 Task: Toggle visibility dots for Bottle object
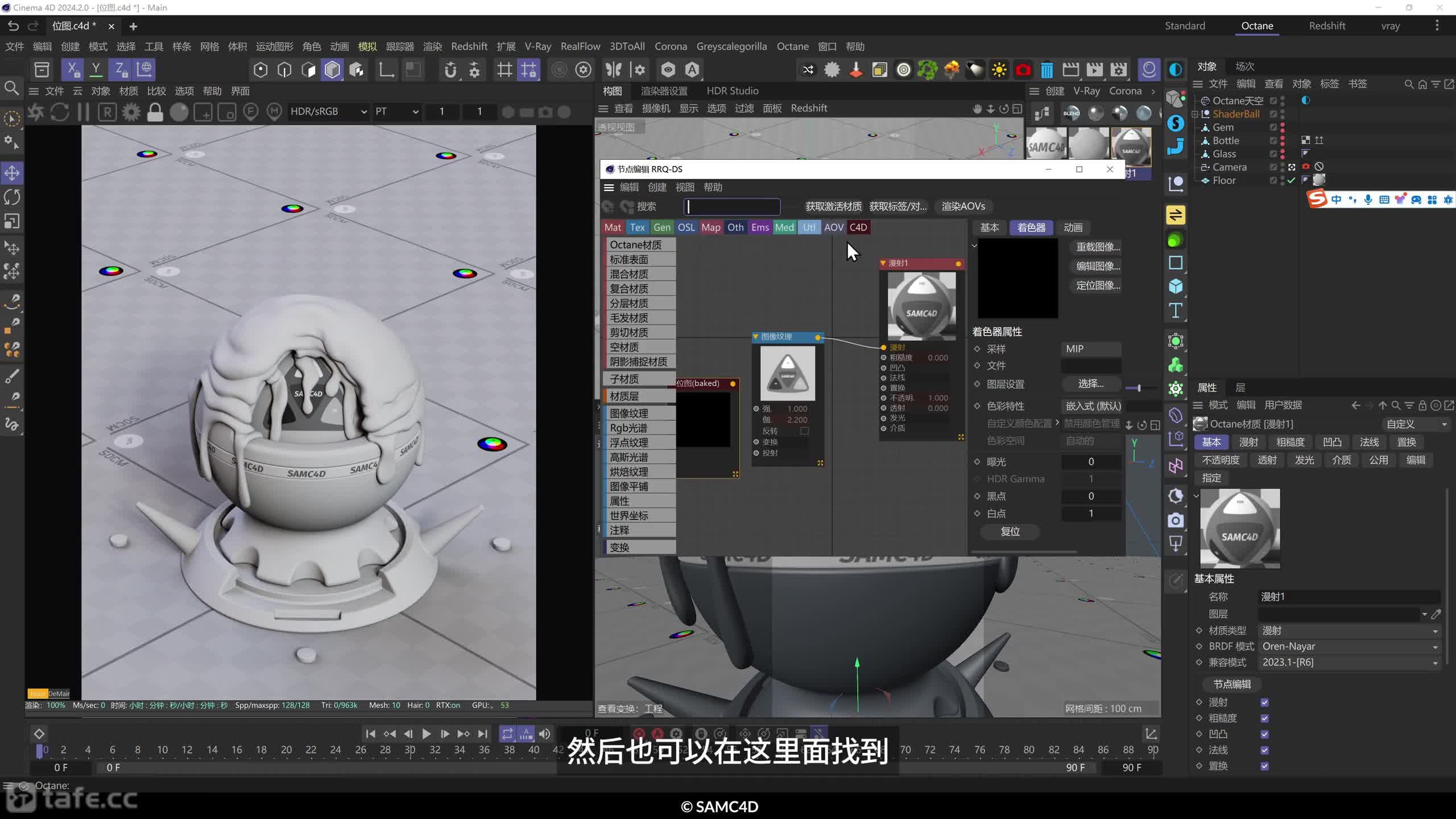1283,140
